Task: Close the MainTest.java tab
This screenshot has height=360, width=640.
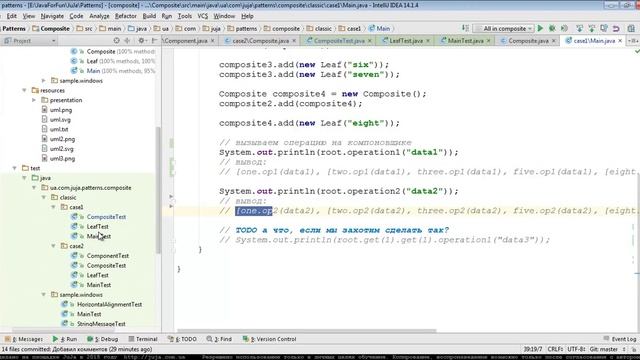Action: tap(489, 41)
